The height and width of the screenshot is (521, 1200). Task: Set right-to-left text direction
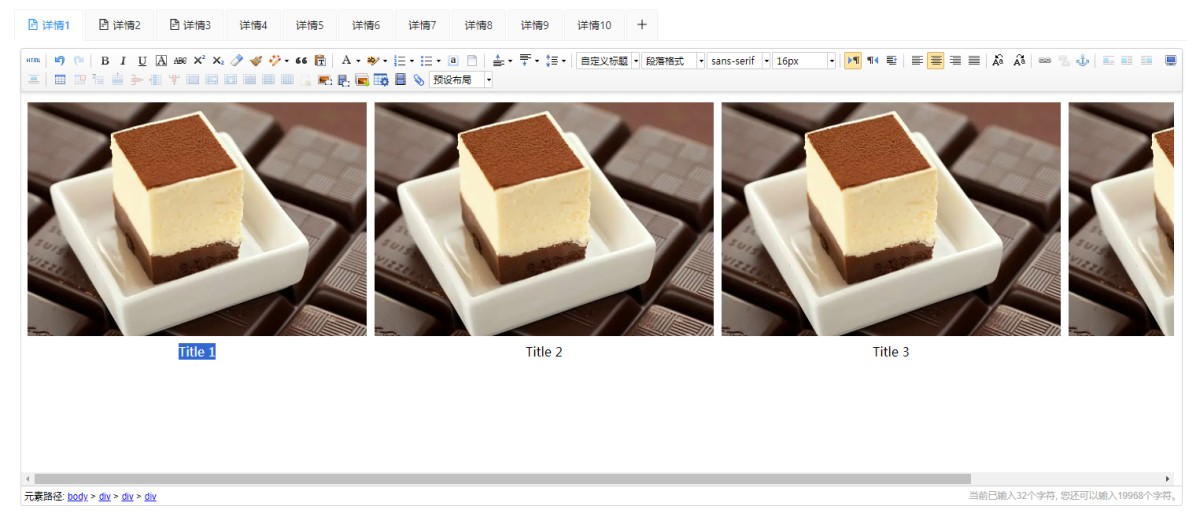click(872, 61)
